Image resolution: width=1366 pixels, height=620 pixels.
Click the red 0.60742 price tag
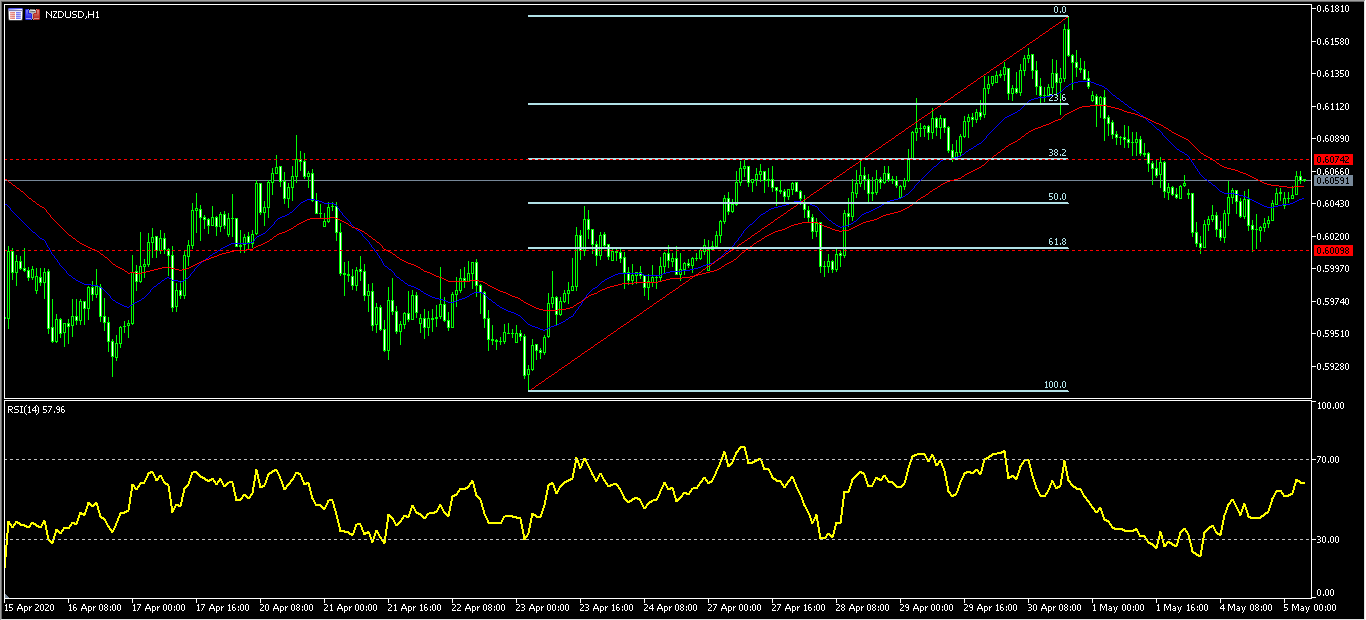(1334, 159)
